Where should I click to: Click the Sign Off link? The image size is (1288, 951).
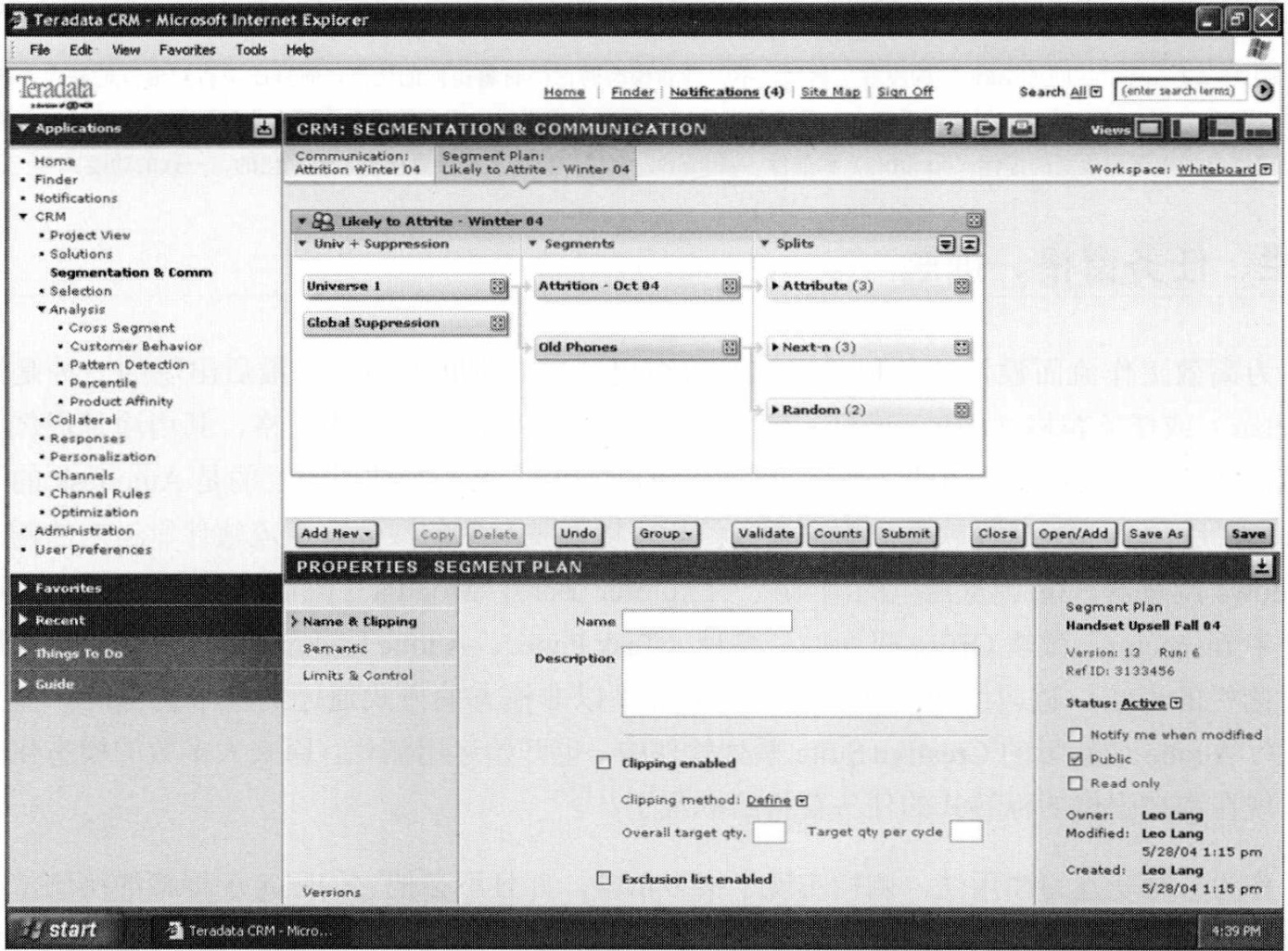click(x=905, y=92)
